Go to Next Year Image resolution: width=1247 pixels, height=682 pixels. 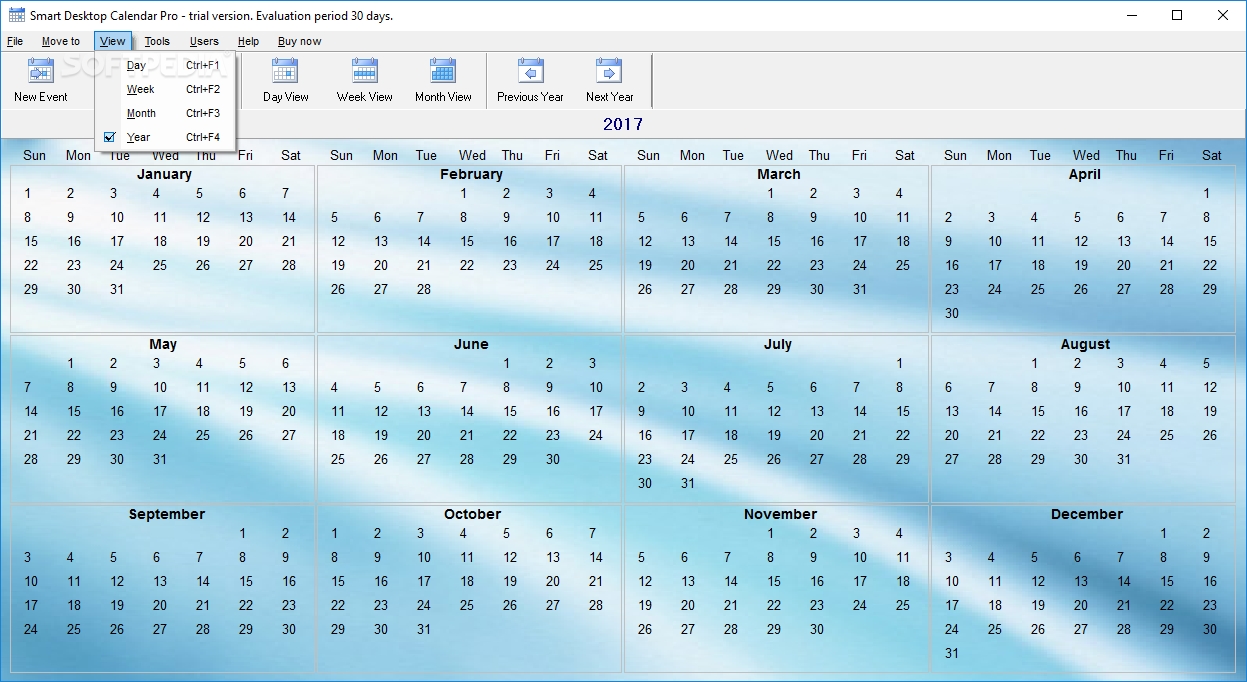(610, 81)
